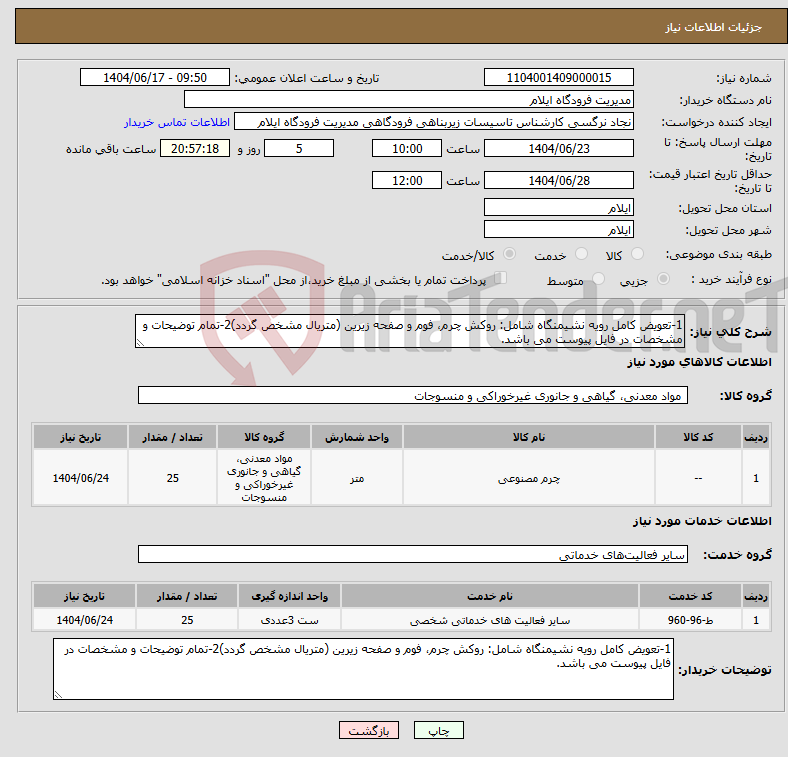
Task: Click the announcement date field 1404/06/17 - 09:50
Action: pyautogui.click(x=155, y=77)
